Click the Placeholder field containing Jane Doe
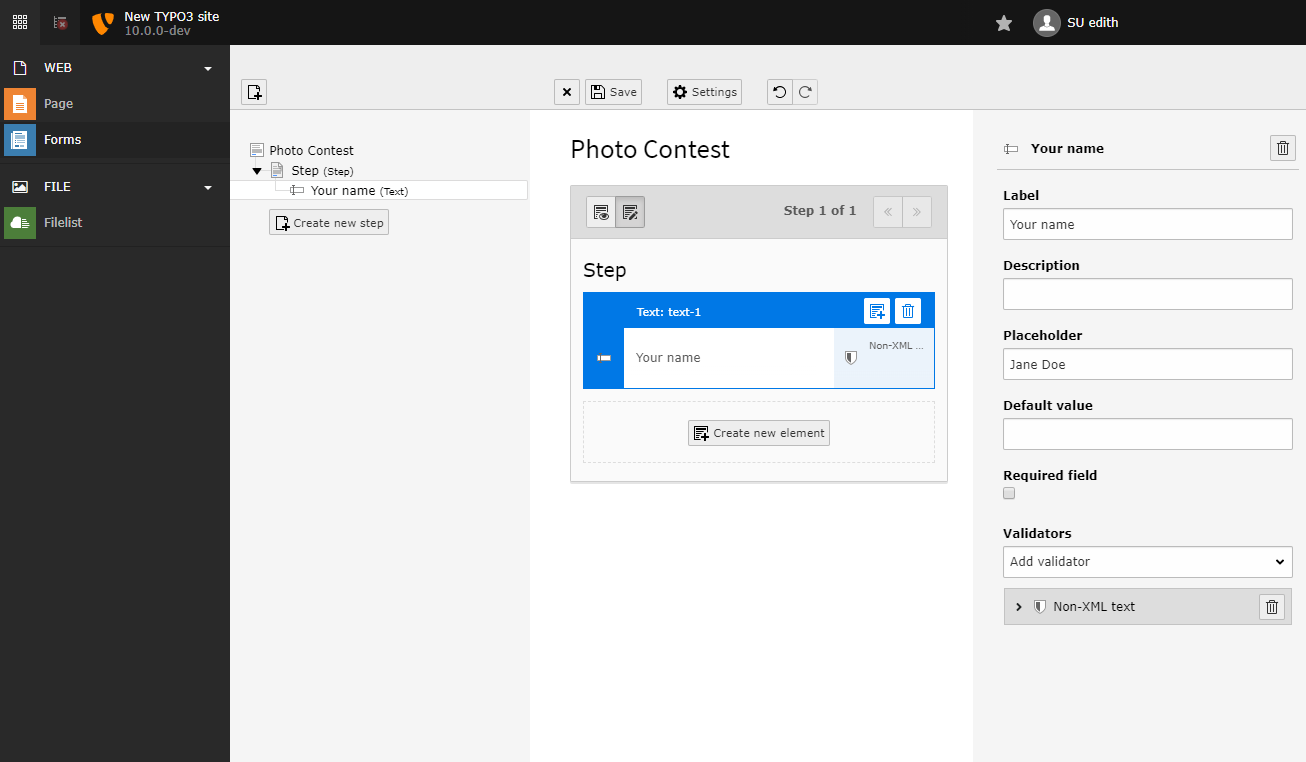Screen dimensions: 1306x762 point(1147,364)
